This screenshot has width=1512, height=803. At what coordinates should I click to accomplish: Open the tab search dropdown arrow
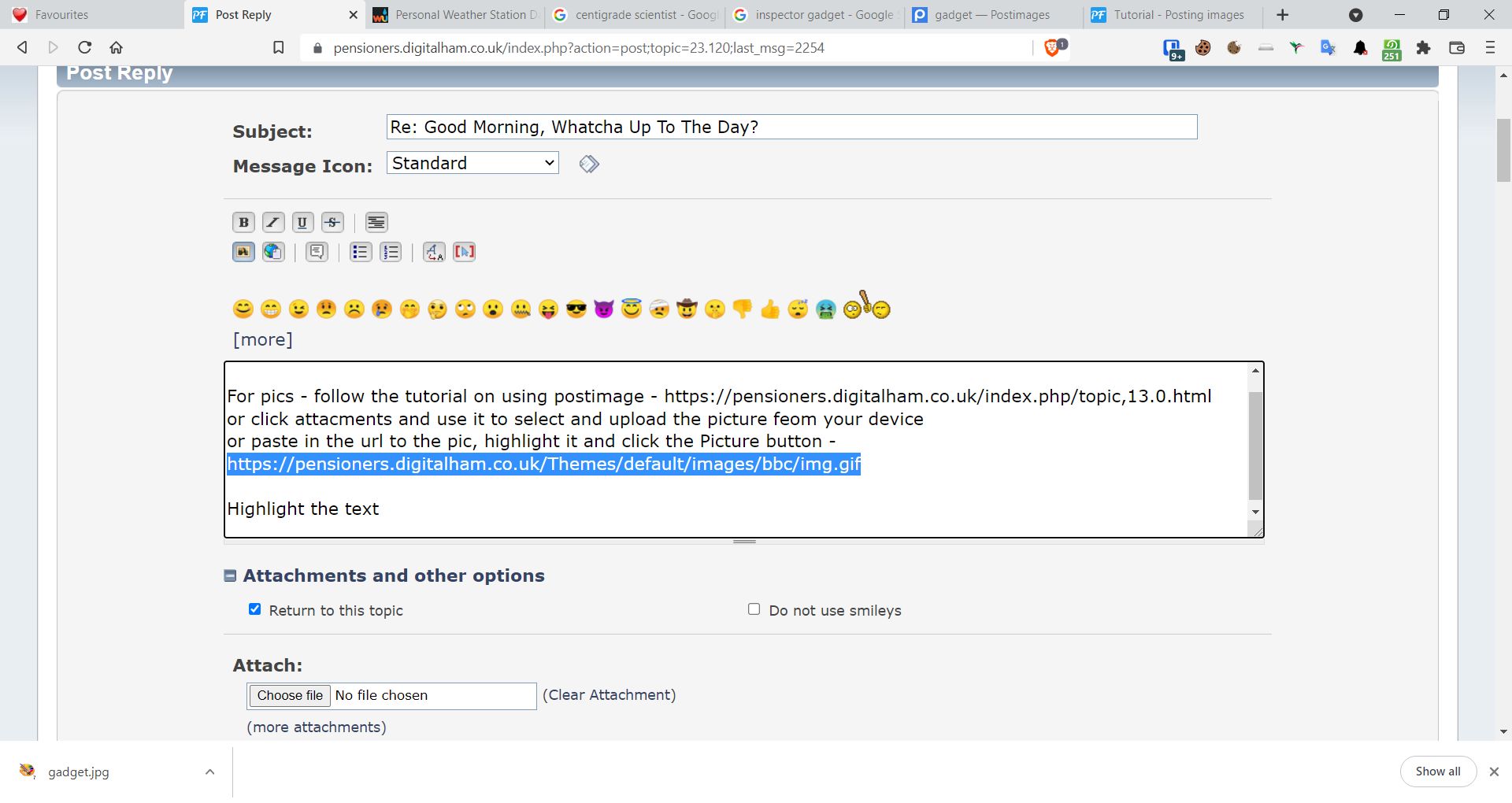click(1355, 15)
